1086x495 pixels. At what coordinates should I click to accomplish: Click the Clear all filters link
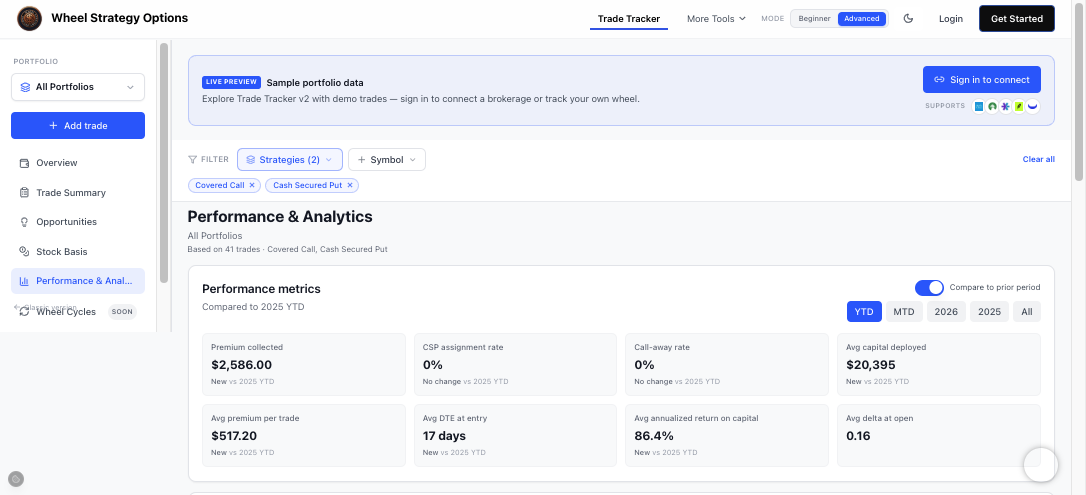[1038, 159]
